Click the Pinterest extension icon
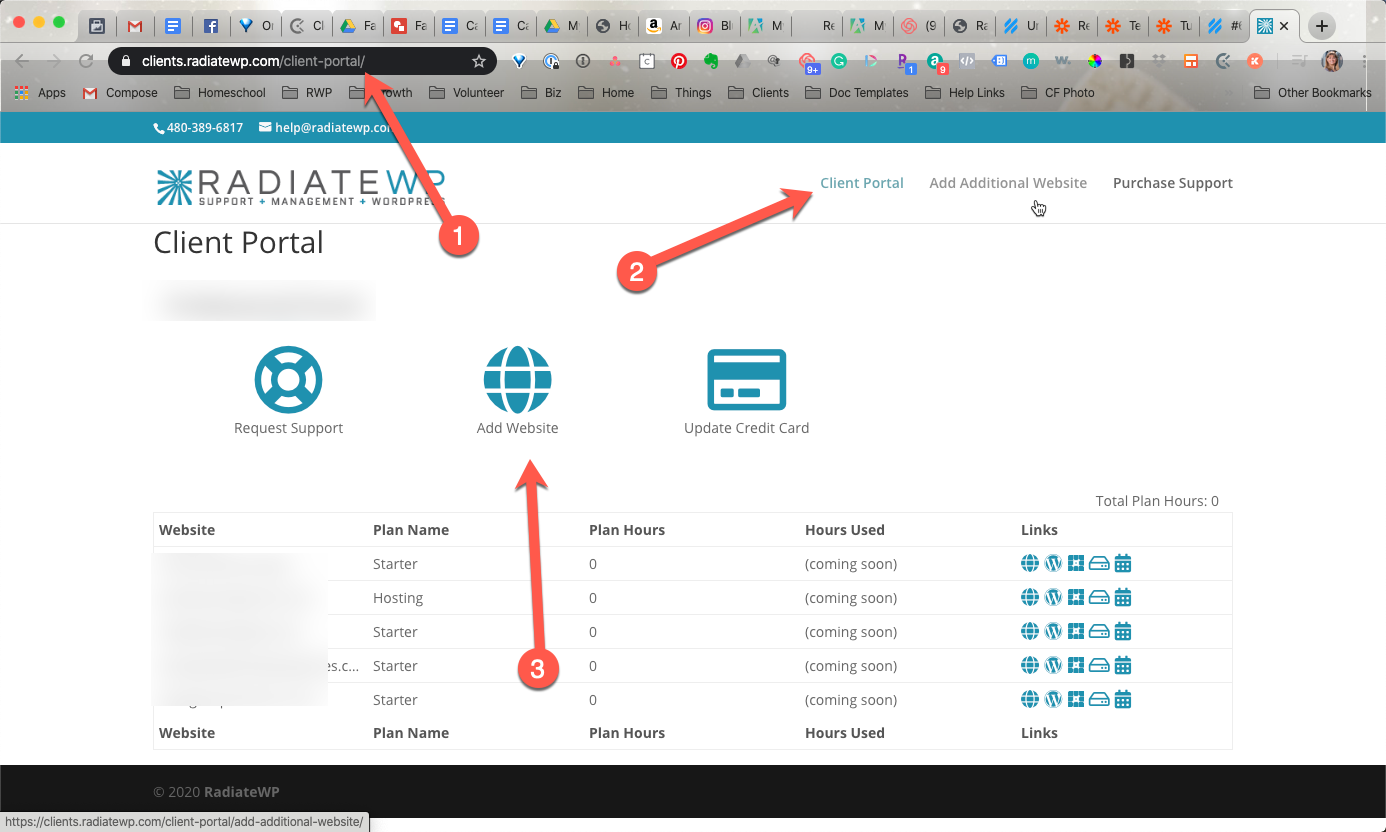Image resolution: width=1386 pixels, height=832 pixels. tap(679, 61)
